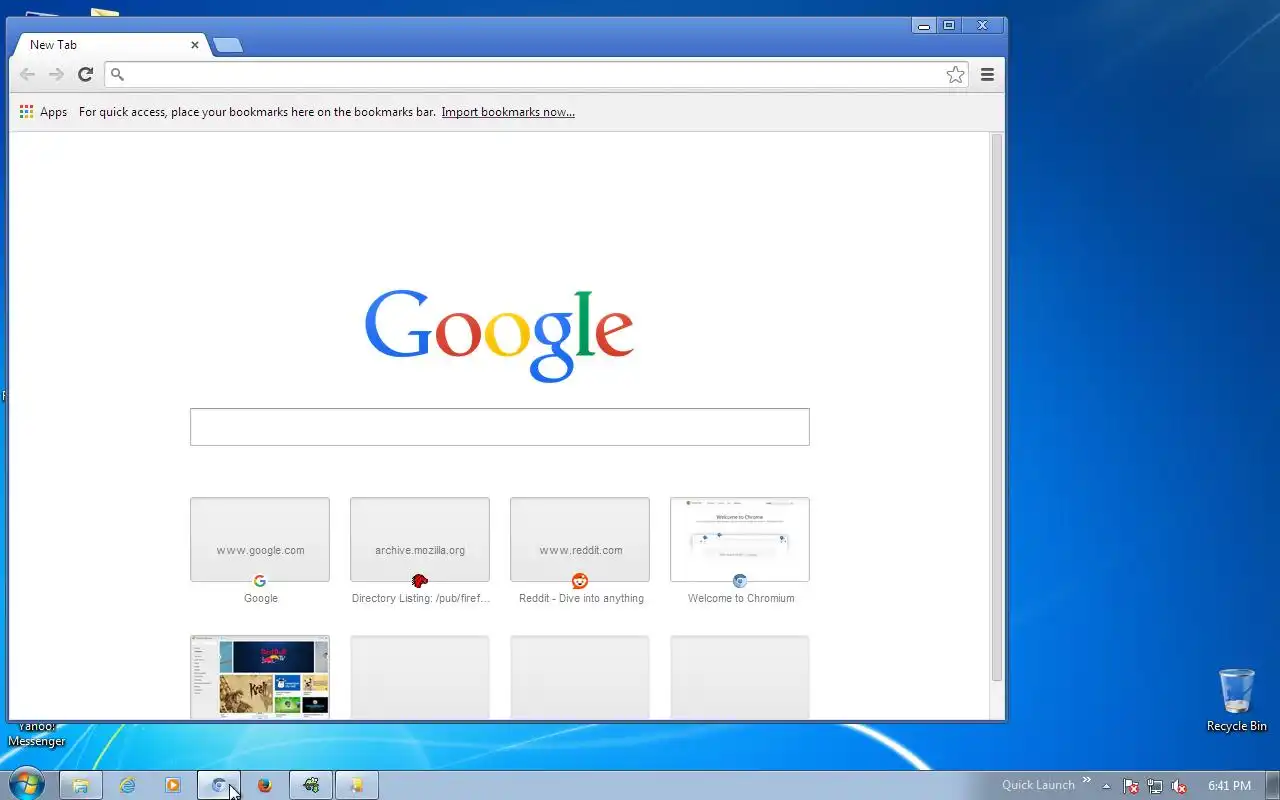Maximize the Chromium window
Screen dimensions: 1280x800
point(949,26)
